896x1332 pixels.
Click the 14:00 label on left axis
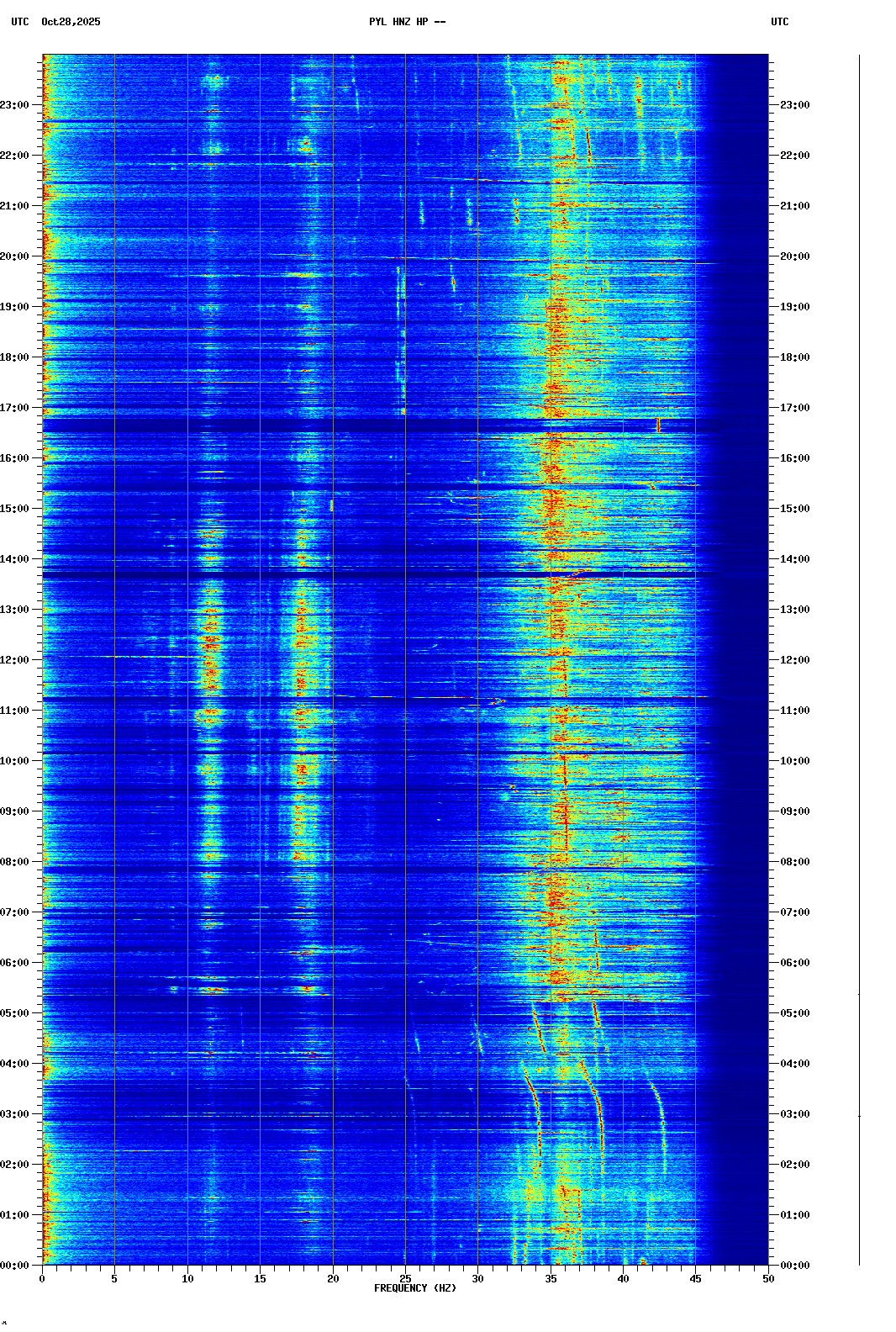pos(14,559)
